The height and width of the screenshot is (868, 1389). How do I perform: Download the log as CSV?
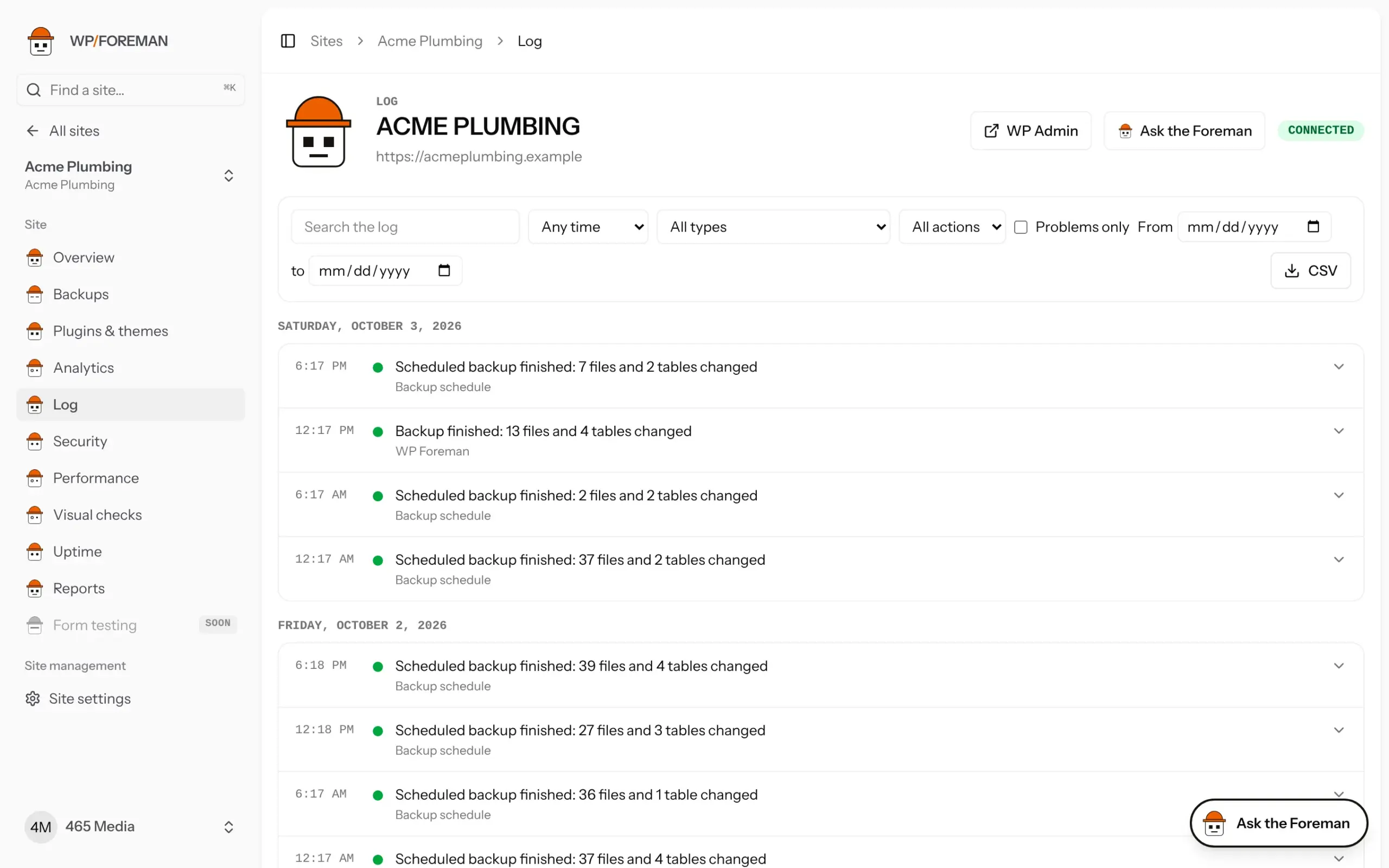pyautogui.click(x=1310, y=270)
